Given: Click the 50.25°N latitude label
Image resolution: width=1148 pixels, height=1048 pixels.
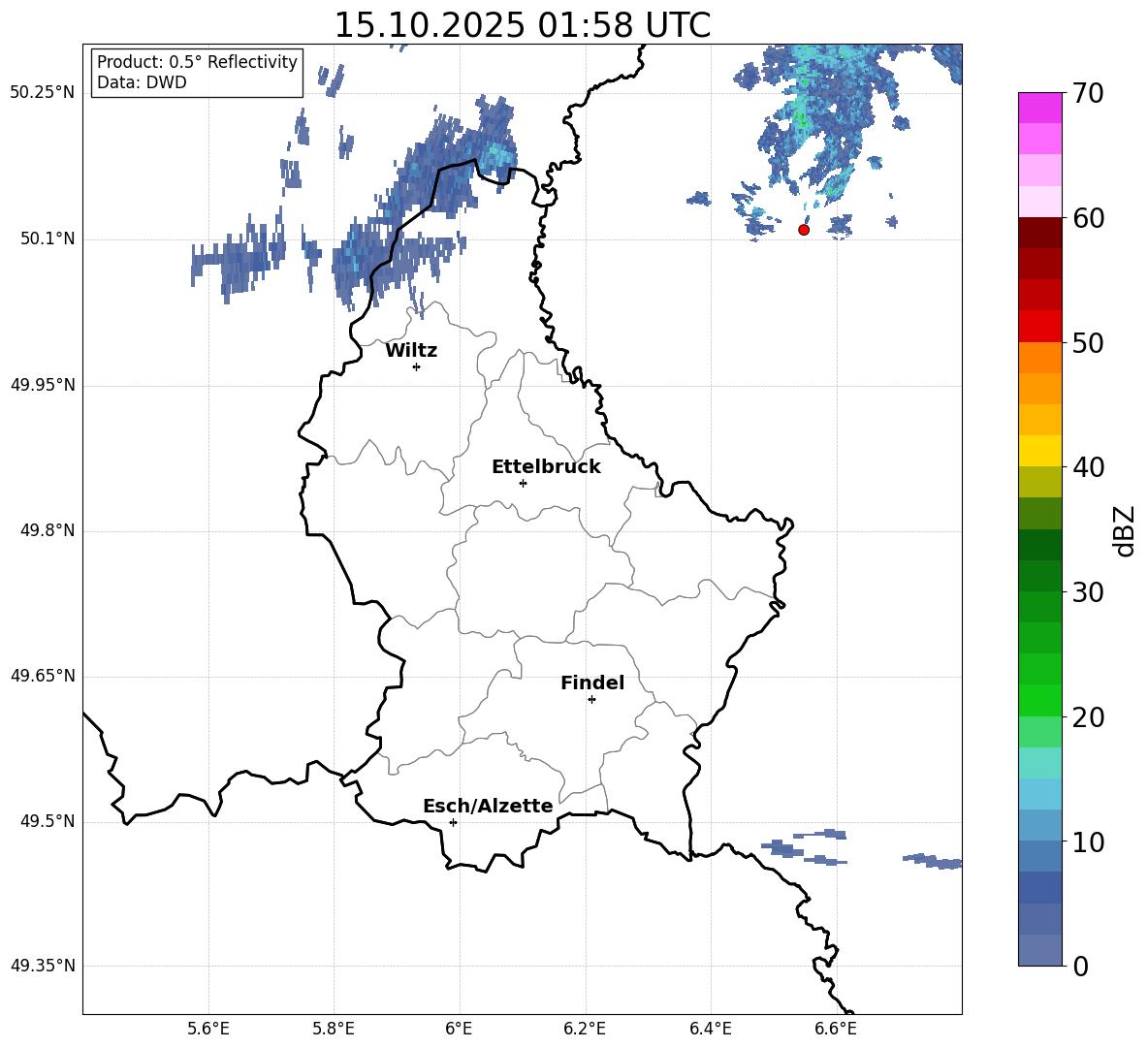Looking at the screenshot, I should (x=43, y=93).
